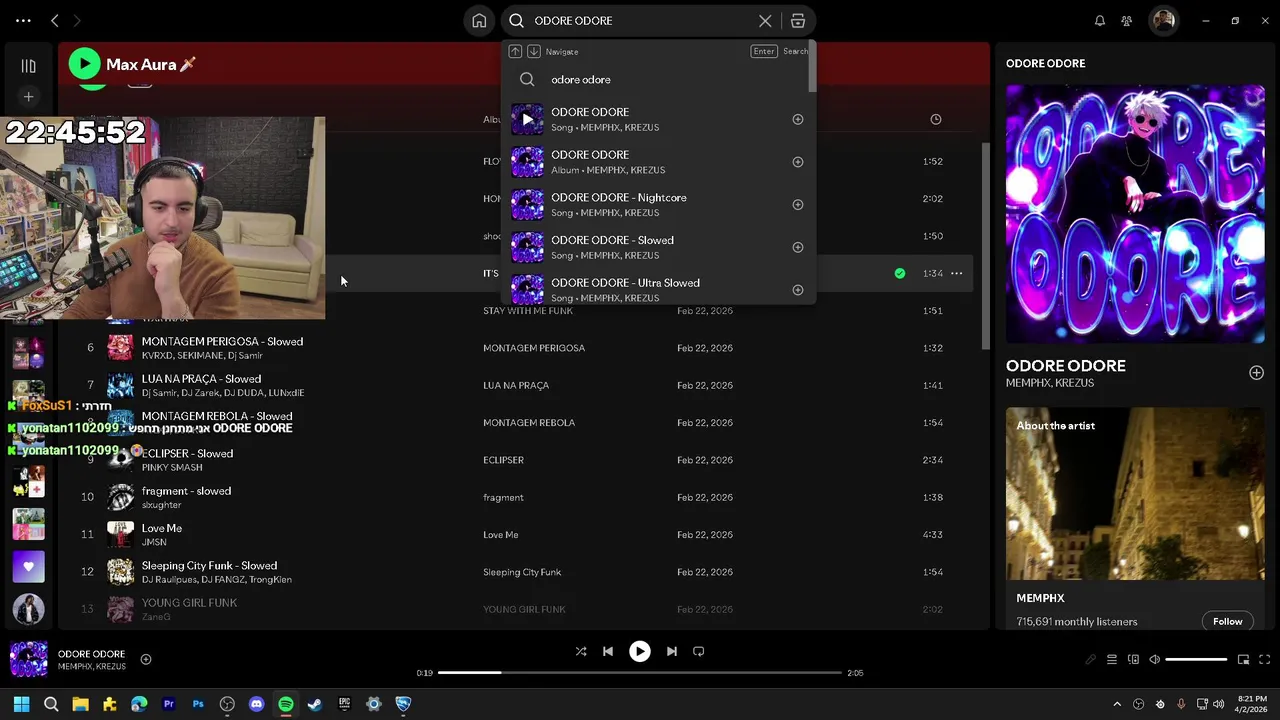Add ODORE ODORE Ultra Slowed to library

[798, 290]
